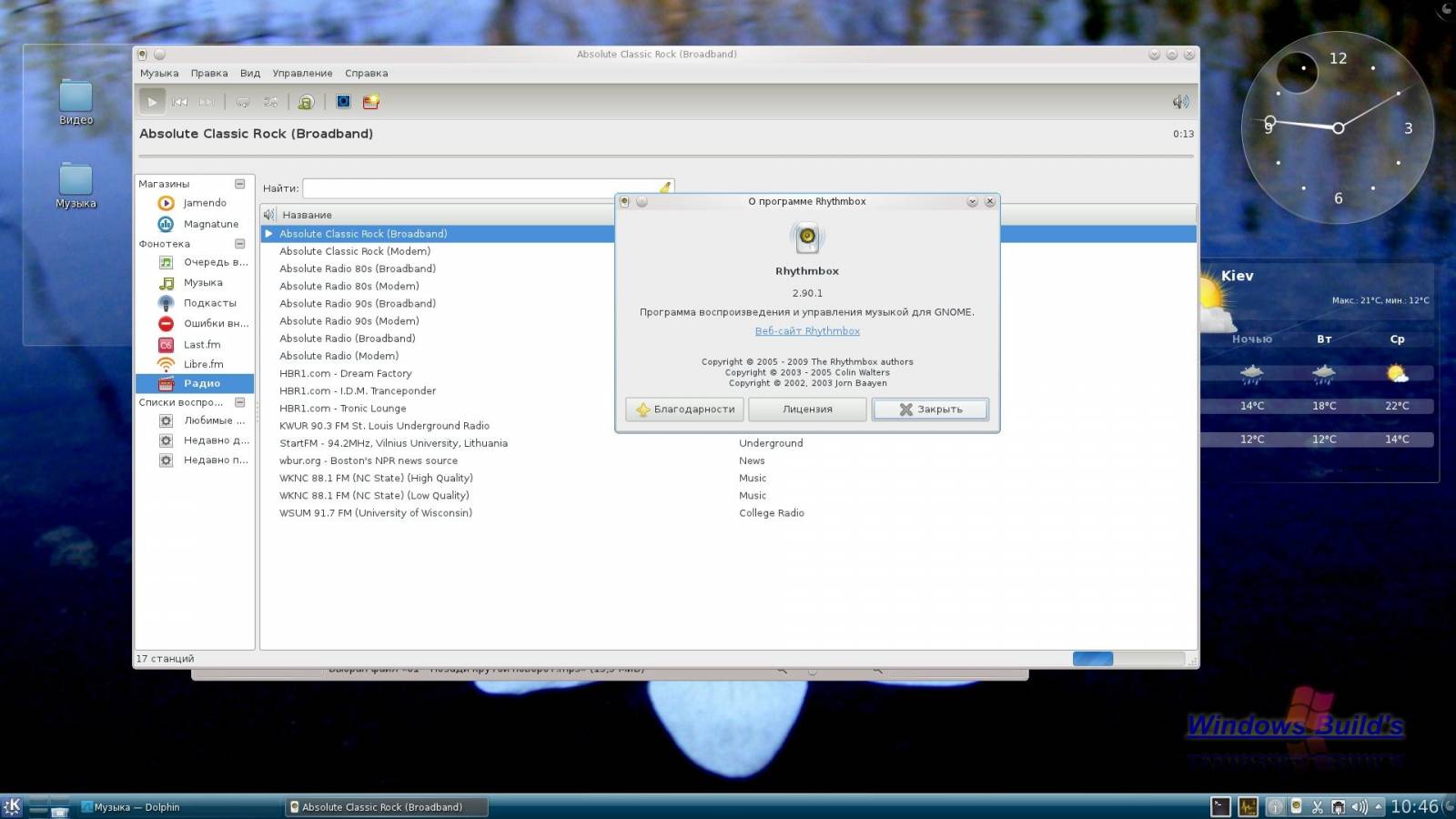Select Музыка in the Фонотека list

click(x=195, y=283)
